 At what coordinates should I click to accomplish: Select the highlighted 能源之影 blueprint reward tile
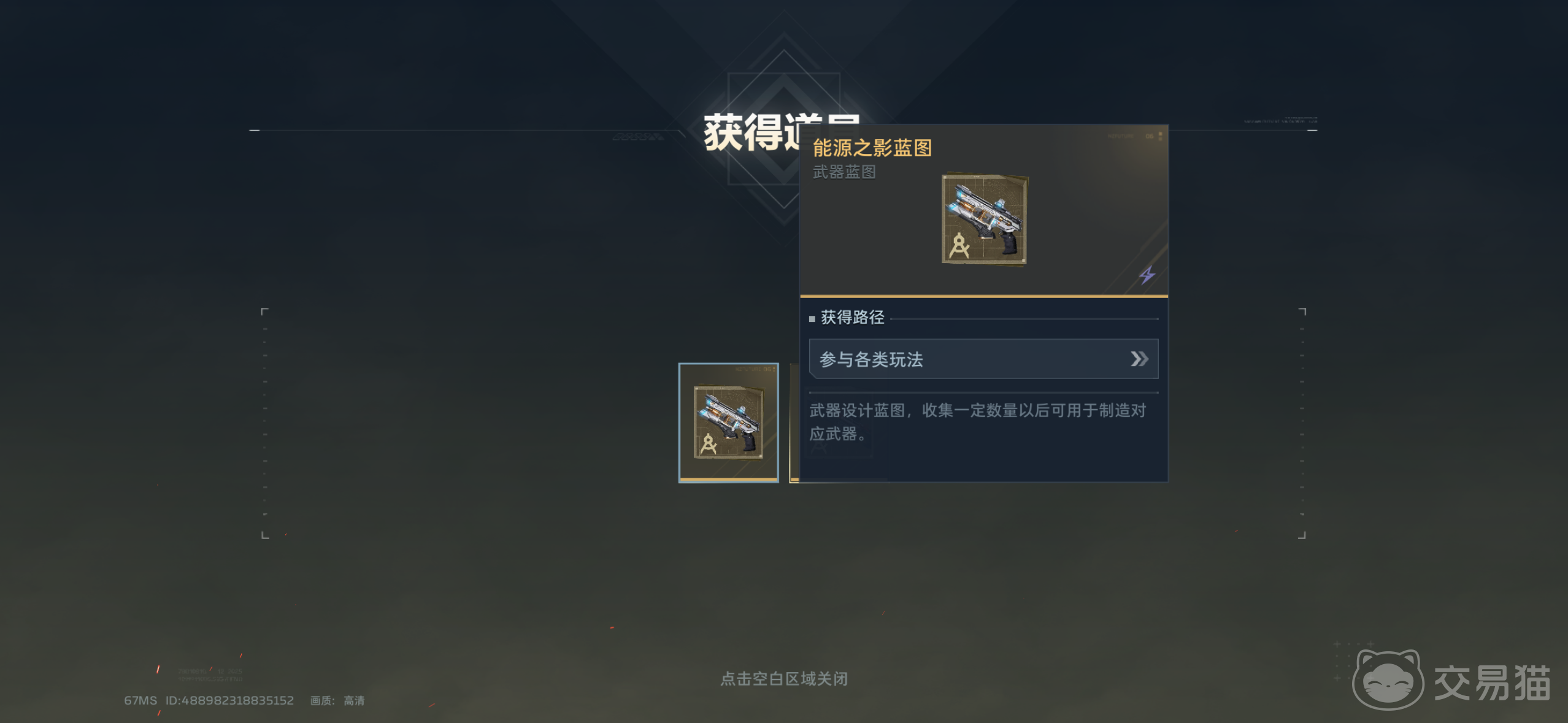pos(728,423)
